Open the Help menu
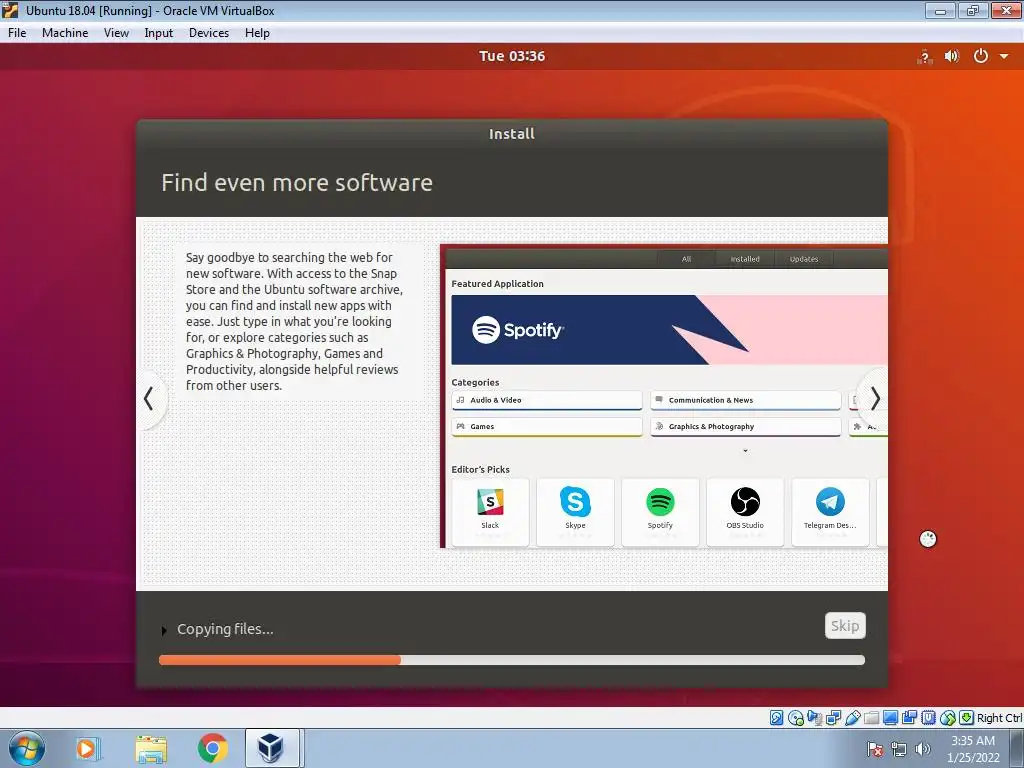 (x=257, y=33)
